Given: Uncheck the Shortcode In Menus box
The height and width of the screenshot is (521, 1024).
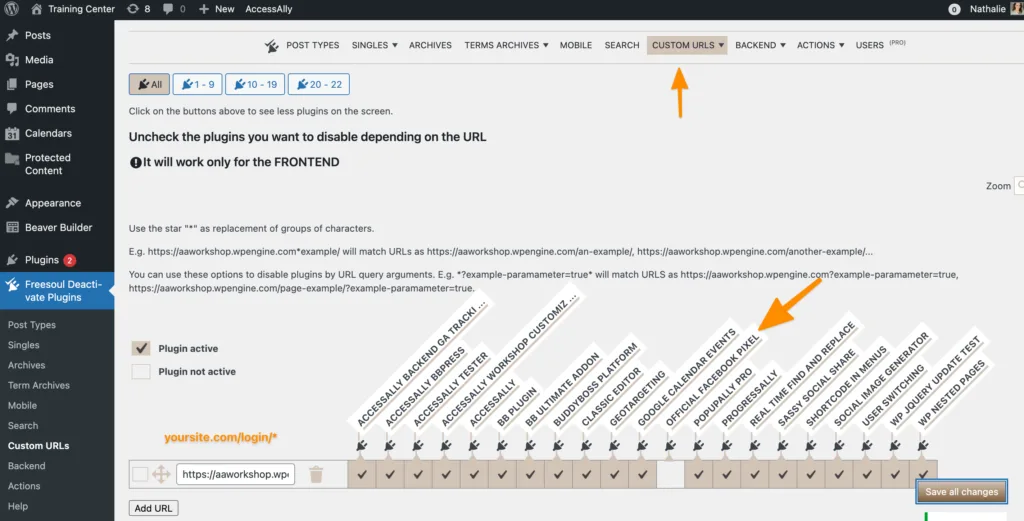Looking at the screenshot, I should point(810,475).
